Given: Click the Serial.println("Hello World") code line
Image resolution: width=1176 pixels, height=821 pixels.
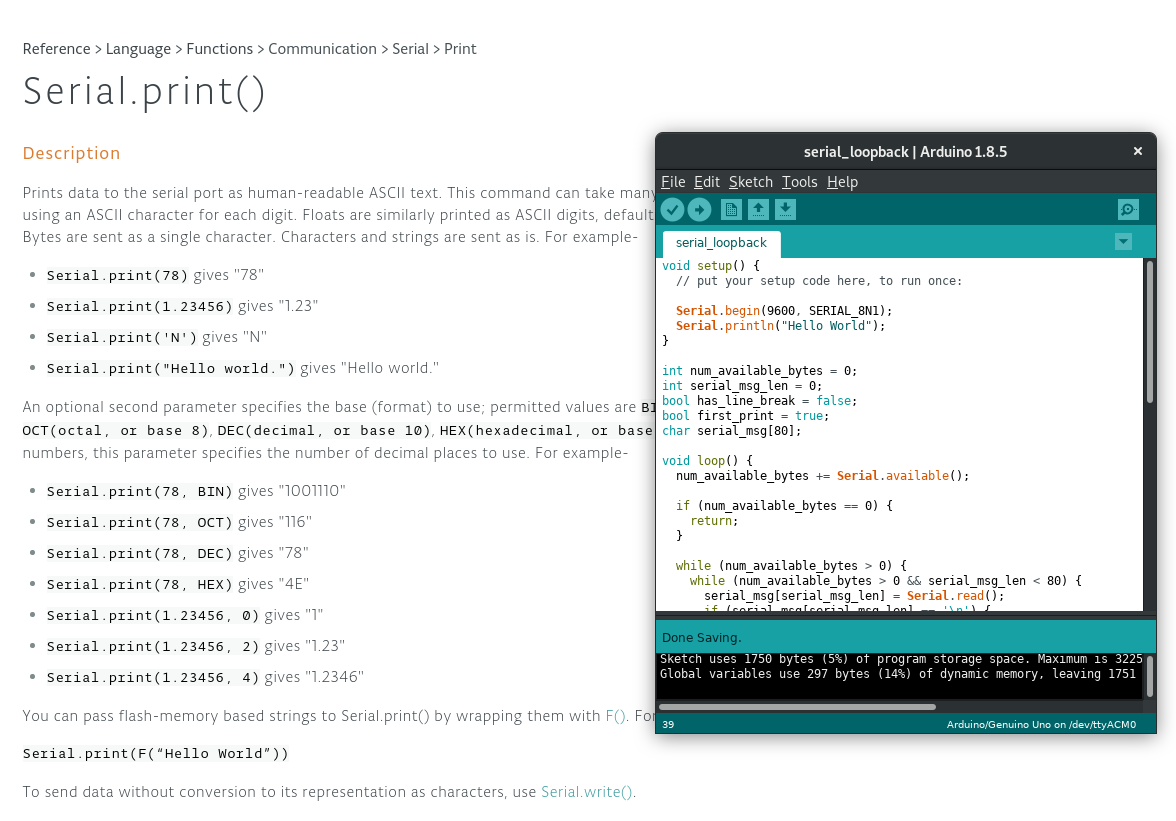Looking at the screenshot, I should click(x=781, y=325).
